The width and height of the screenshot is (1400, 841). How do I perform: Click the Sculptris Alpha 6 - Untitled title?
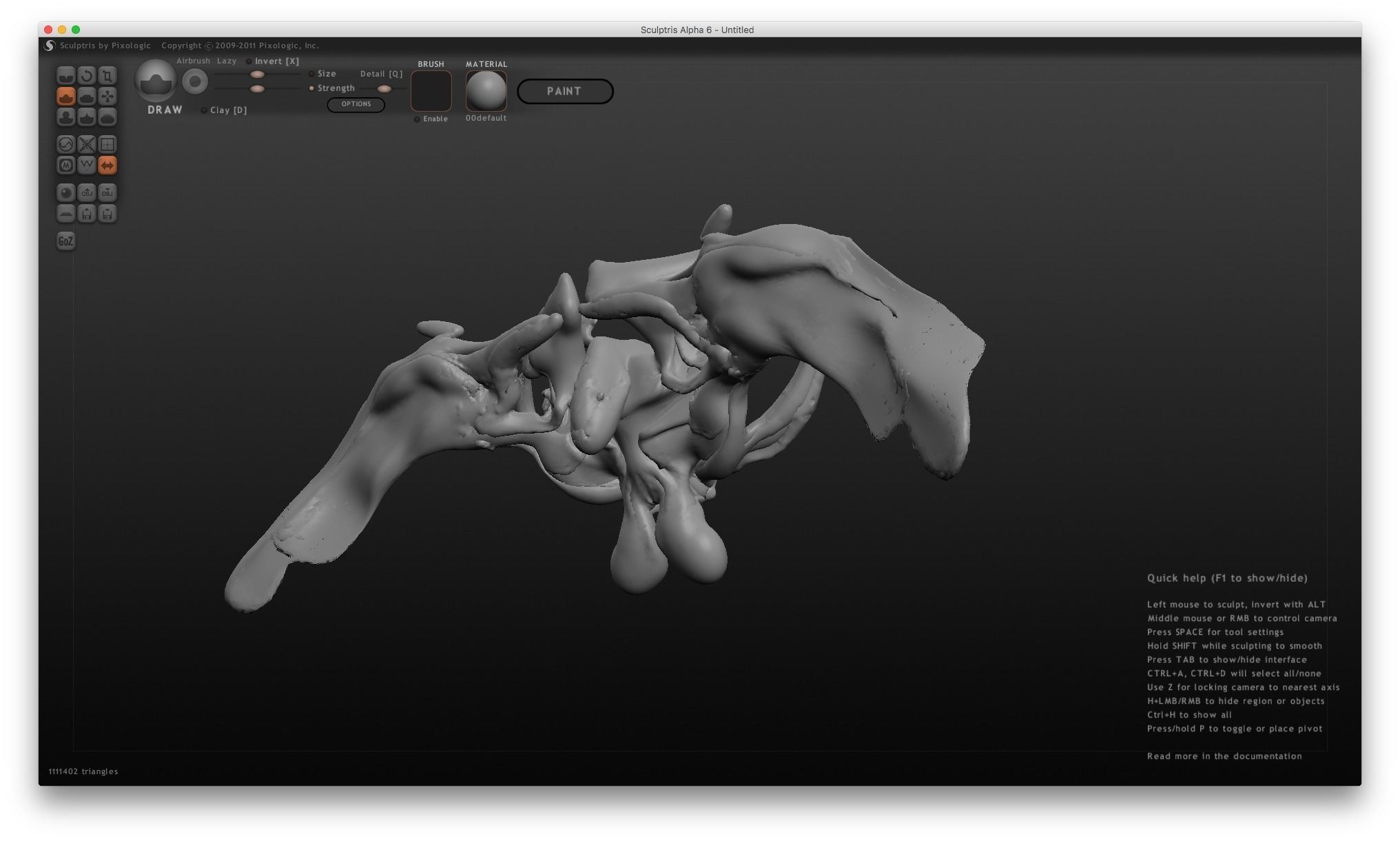[697, 30]
